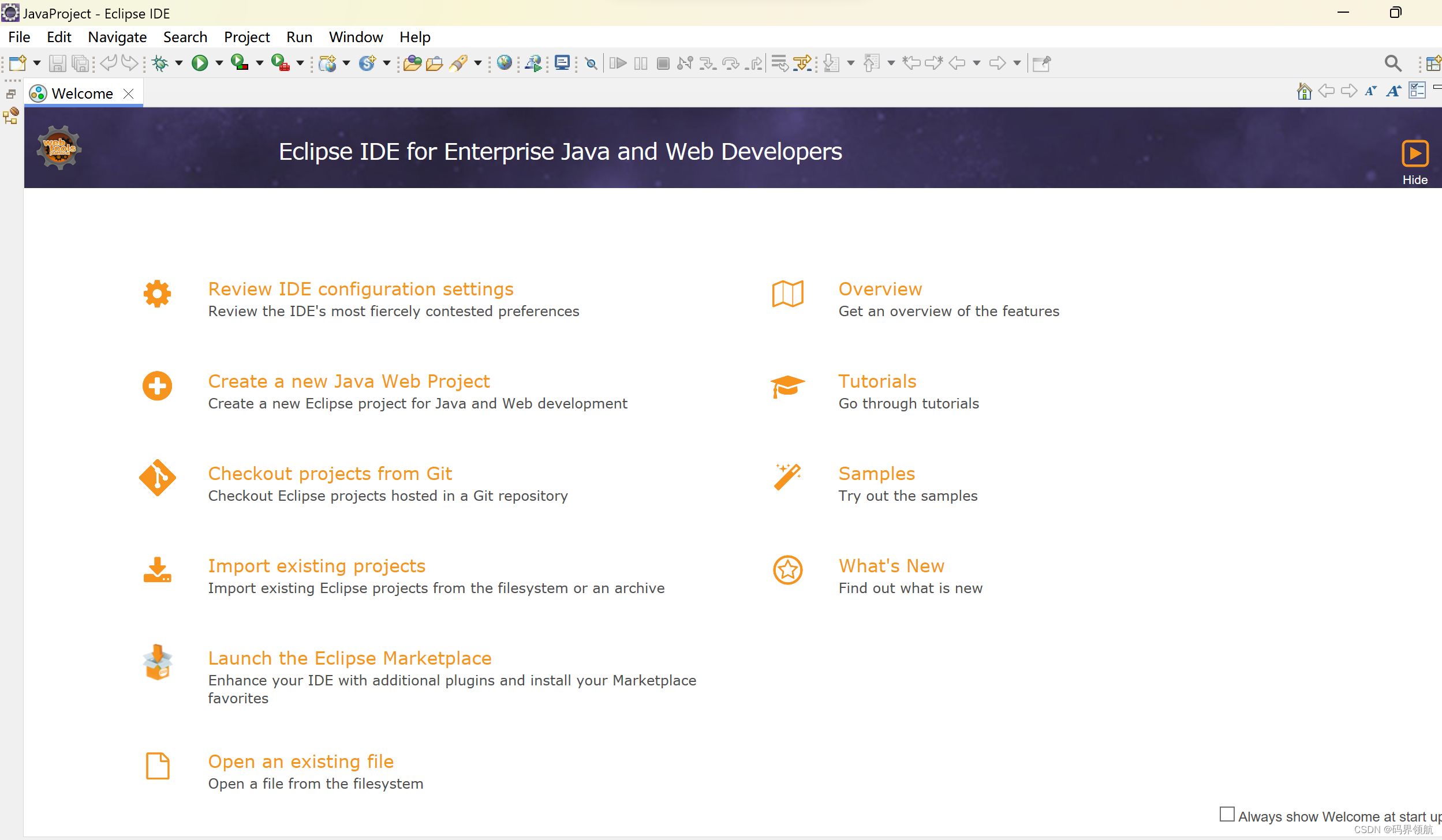Viewport: 1442px width, 840px height.
Task: Open the What's New link
Action: coord(891,565)
